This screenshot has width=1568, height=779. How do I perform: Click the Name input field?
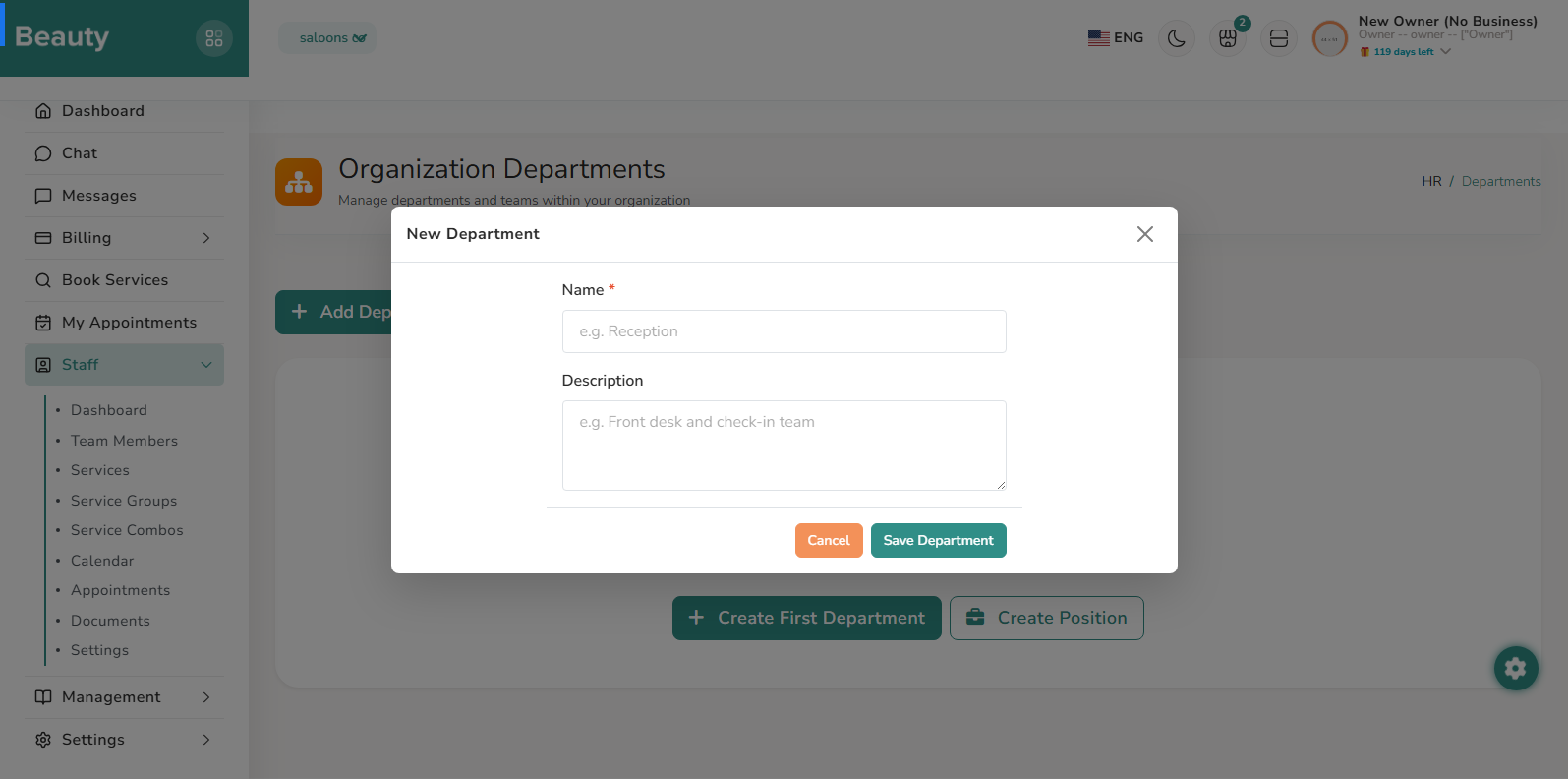pos(784,331)
